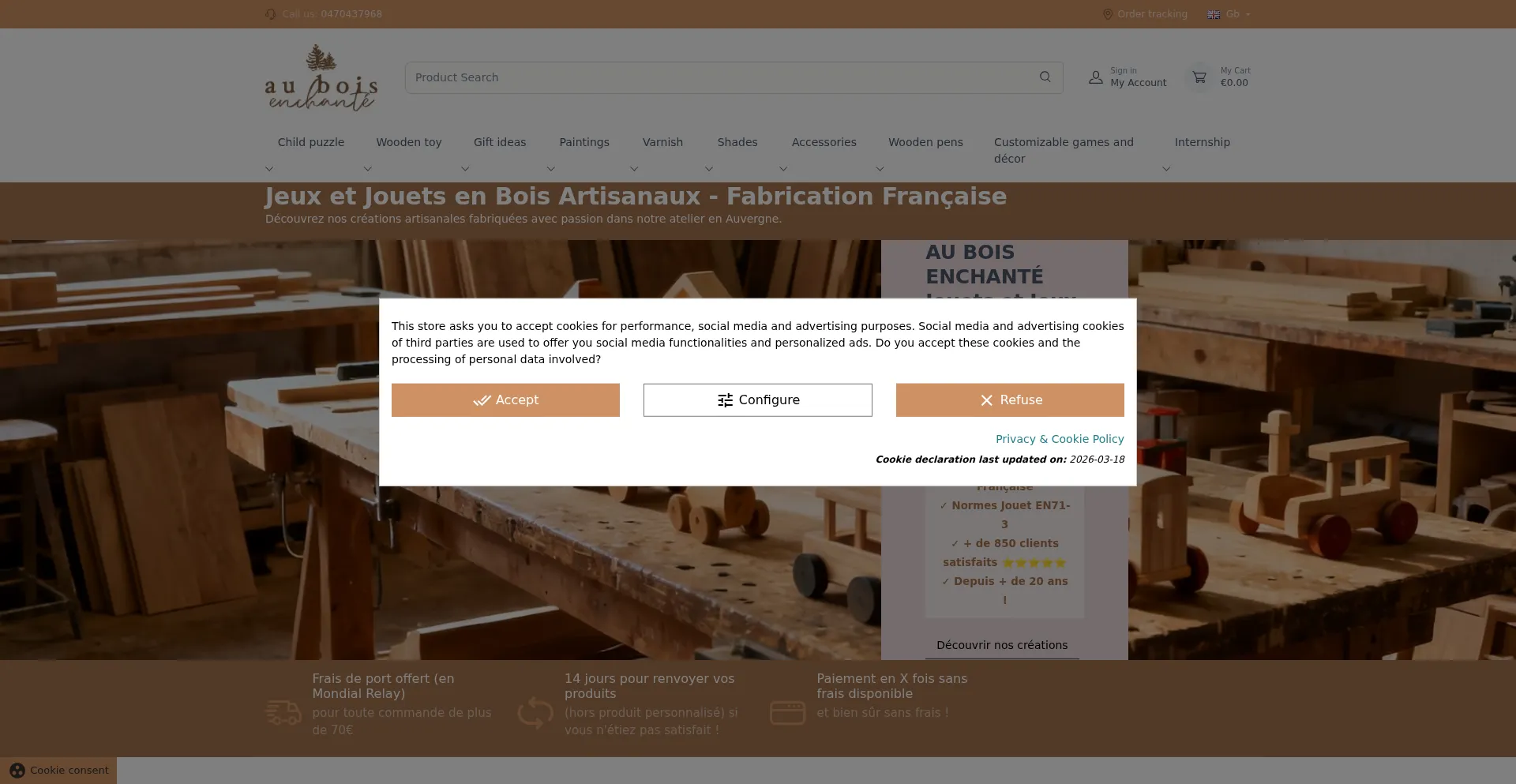Expand the Shades submenu chevron

pyautogui.click(x=709, y=169)
